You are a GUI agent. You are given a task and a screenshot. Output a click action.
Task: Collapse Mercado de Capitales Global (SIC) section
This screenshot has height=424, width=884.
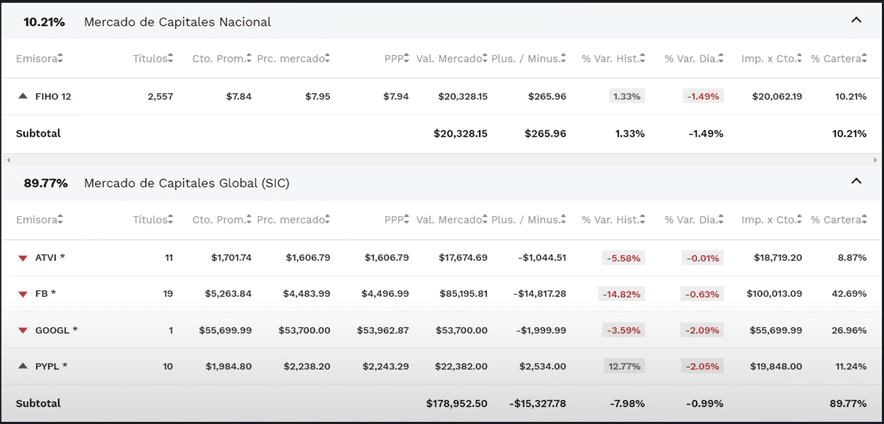pos(856,182)
